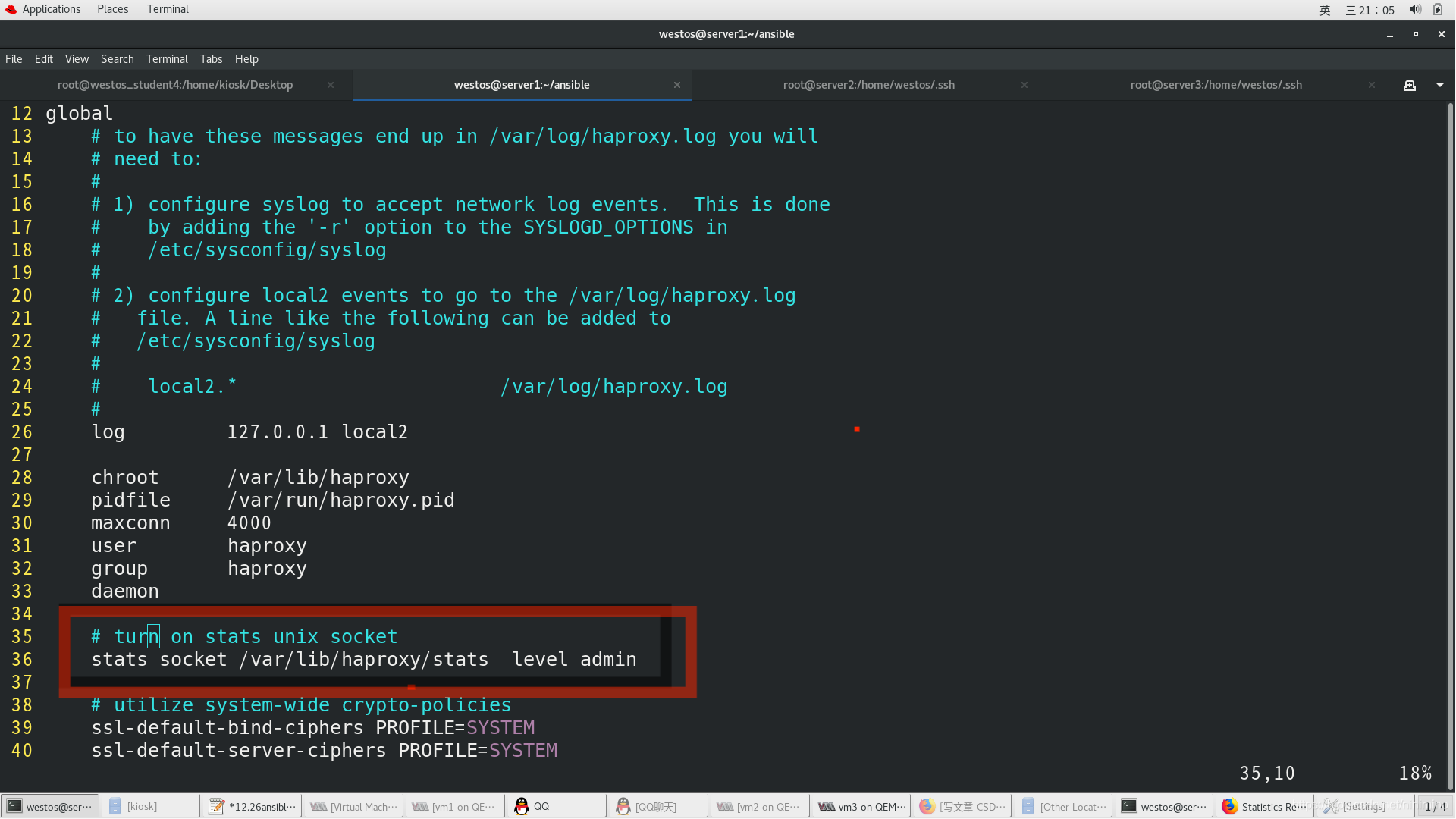Viewport: 1456px width, 819px height.
Task: Open the File menu
Action: 14,59
